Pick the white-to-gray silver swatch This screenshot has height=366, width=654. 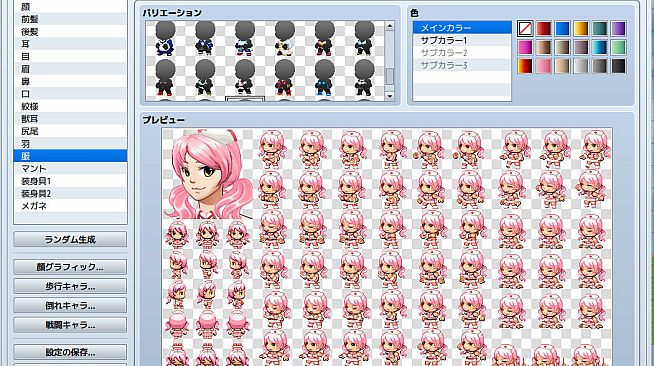point(581,66)
